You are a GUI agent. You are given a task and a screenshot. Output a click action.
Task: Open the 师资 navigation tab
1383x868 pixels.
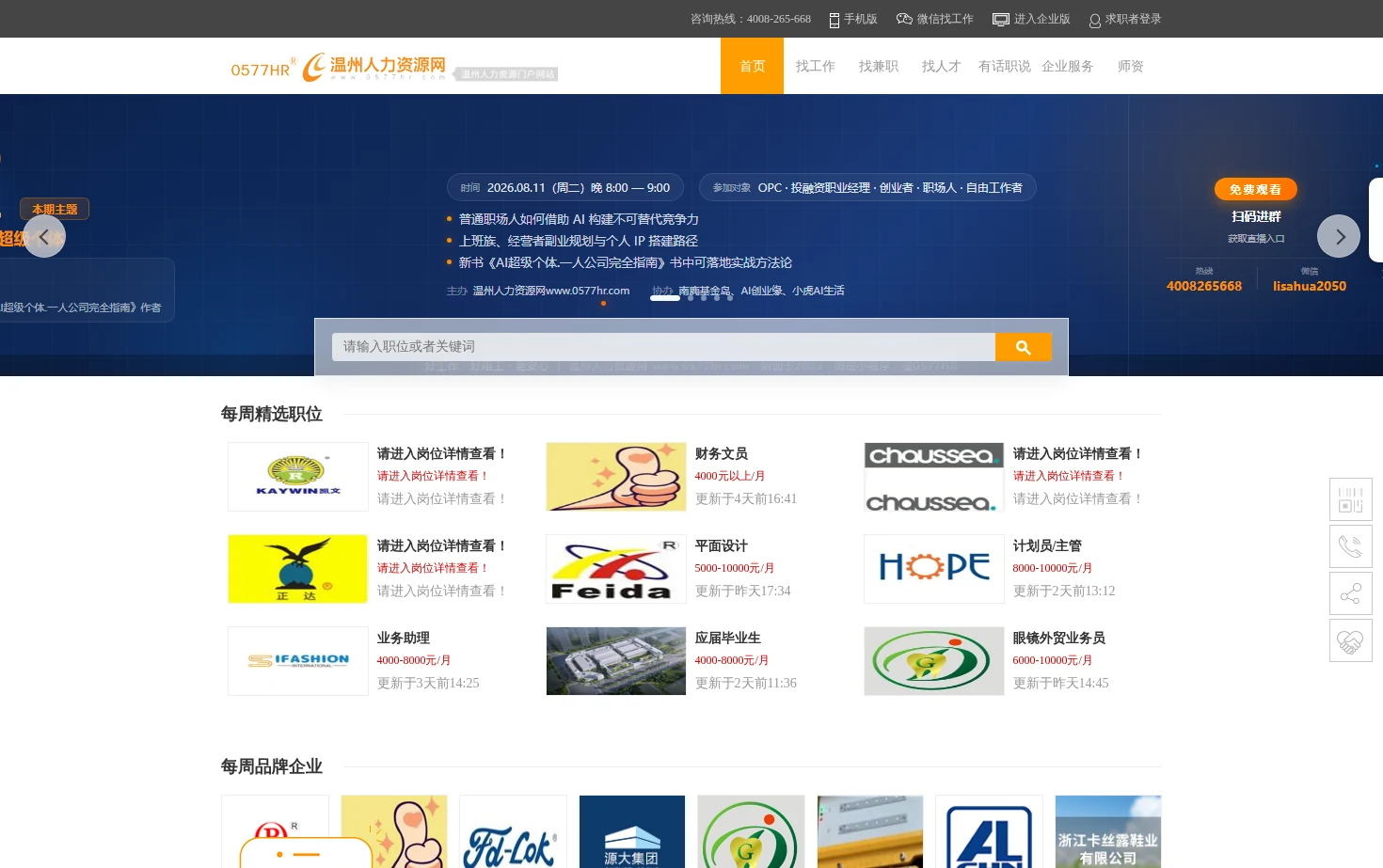click(1130, 66)
